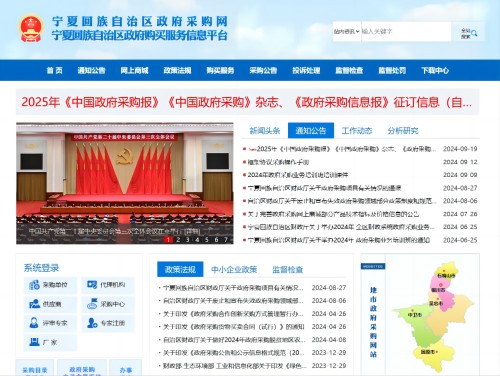500x376 pixels.
Task: Open the 采购中心 login entry
Action: click(108, 304)
